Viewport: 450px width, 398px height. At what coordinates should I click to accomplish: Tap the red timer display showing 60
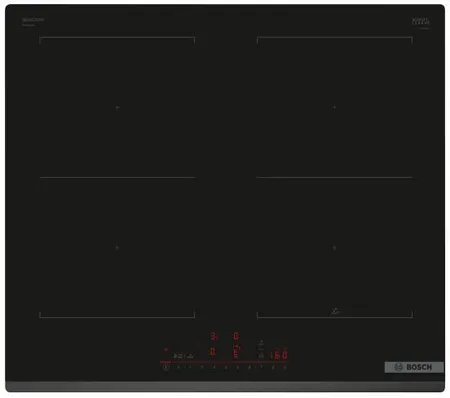coord(281,355)
